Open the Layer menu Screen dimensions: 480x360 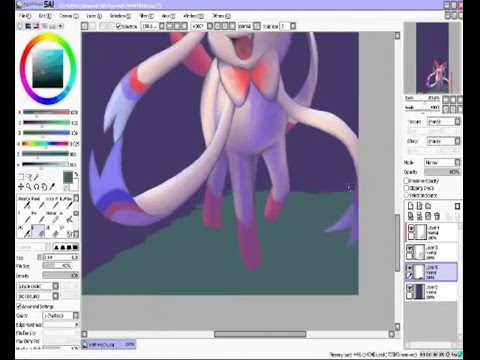(x=94, y=16)
